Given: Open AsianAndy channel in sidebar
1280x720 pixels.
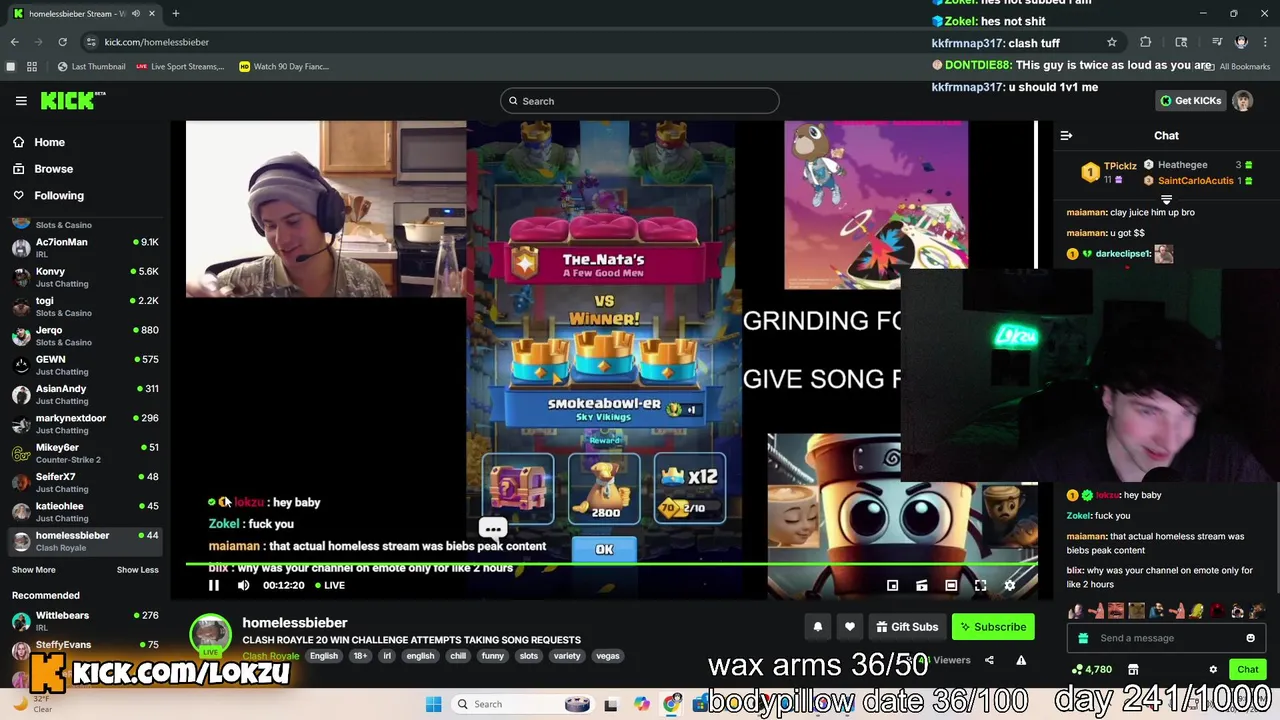Looking at the screenshot, I should (x=85, y=394).
